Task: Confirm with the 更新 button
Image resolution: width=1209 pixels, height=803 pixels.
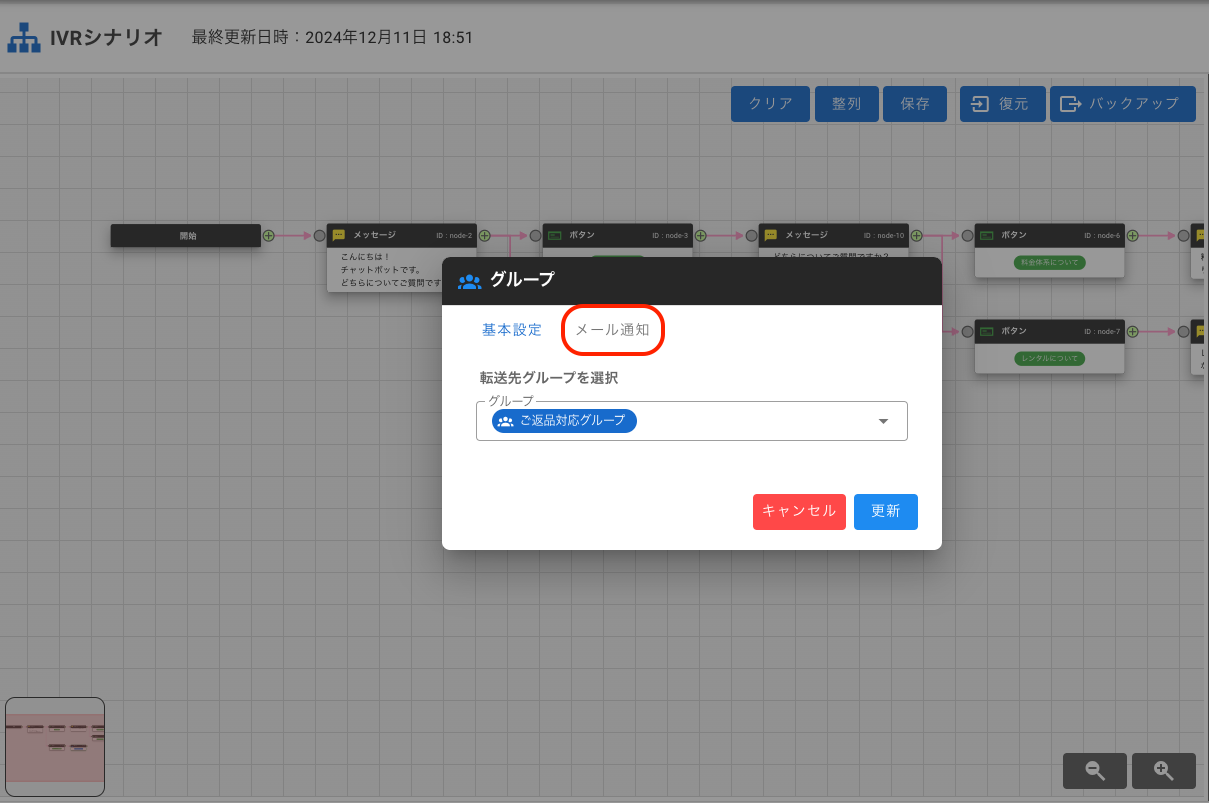Action: (885, 511)
